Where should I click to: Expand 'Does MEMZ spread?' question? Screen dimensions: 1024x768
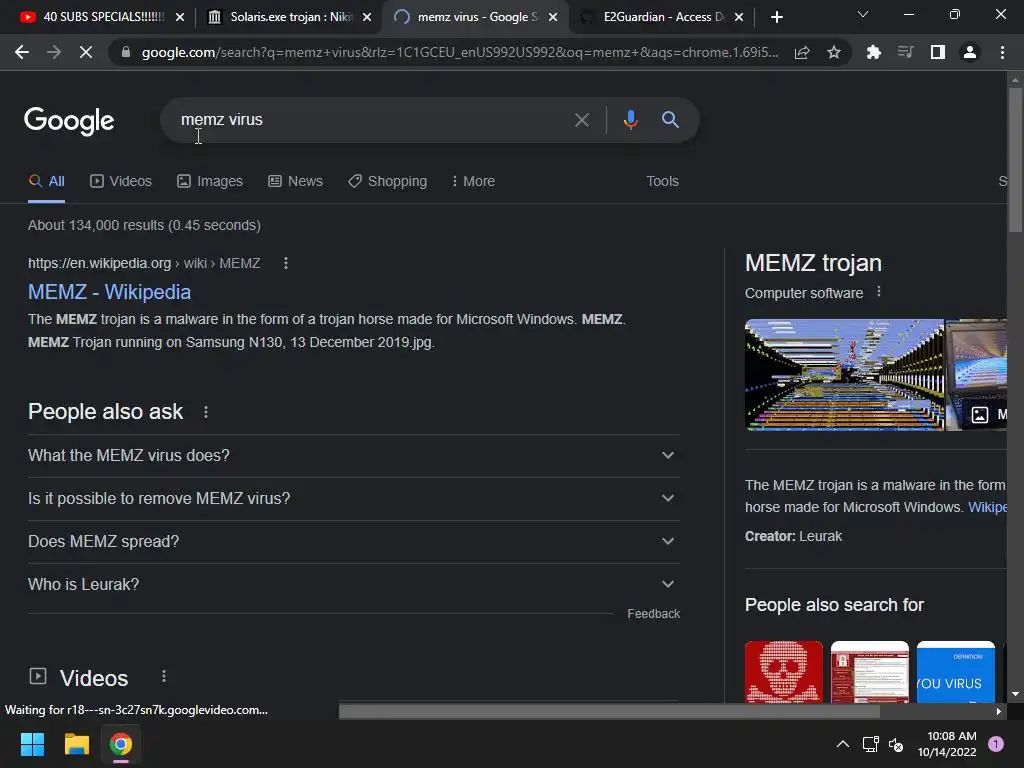pos(353,541)
